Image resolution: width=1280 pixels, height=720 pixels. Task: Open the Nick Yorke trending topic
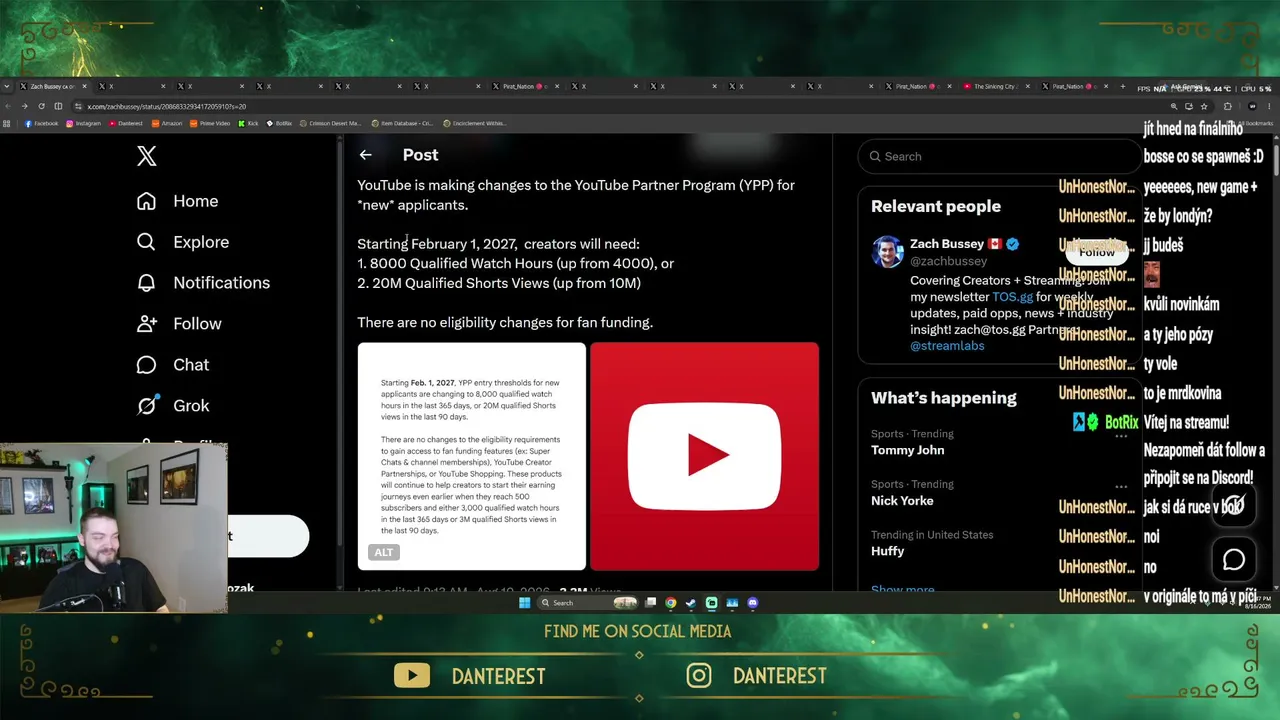click(902, 501)
